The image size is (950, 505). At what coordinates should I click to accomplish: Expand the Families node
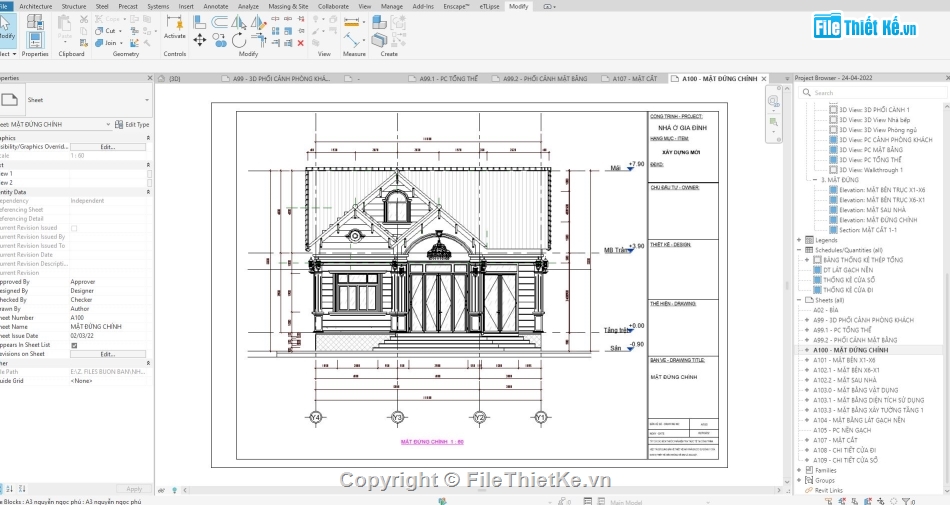coord(799,470)
